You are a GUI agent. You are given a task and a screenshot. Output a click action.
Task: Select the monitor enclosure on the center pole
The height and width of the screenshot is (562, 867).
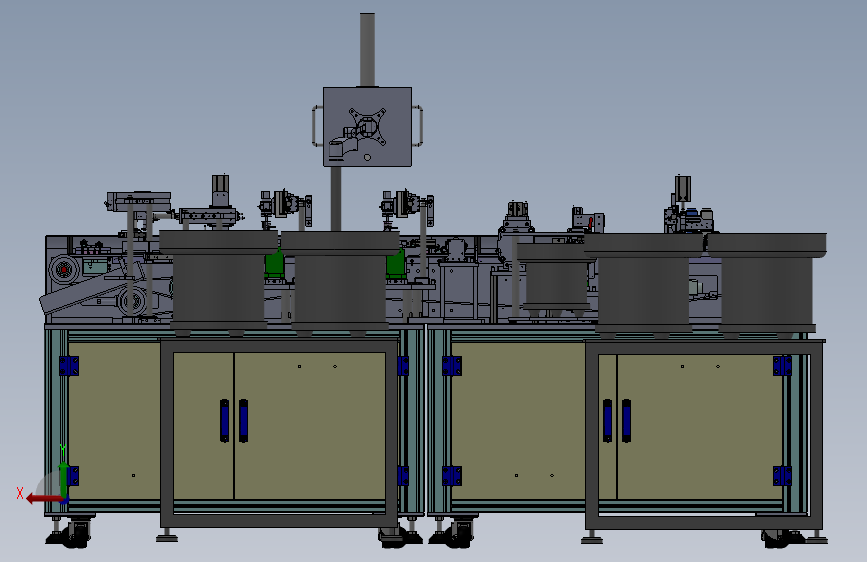point(367,126)
